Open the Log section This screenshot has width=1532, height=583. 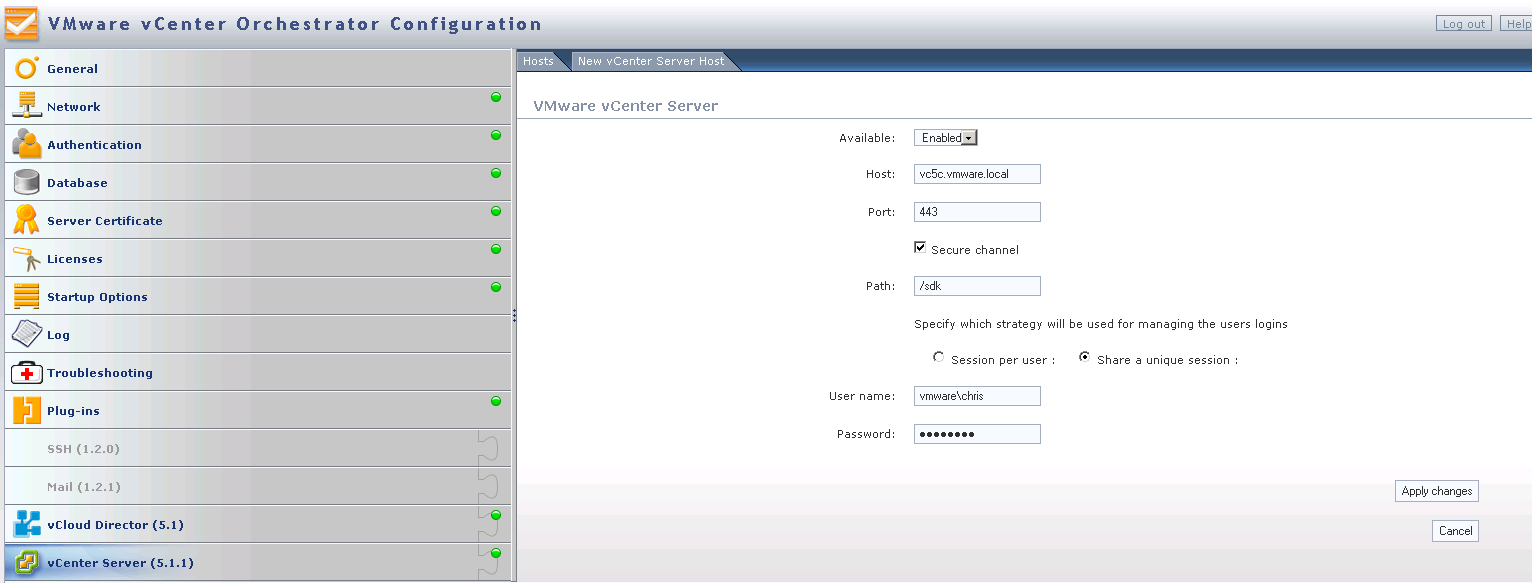tap(258, 334)
